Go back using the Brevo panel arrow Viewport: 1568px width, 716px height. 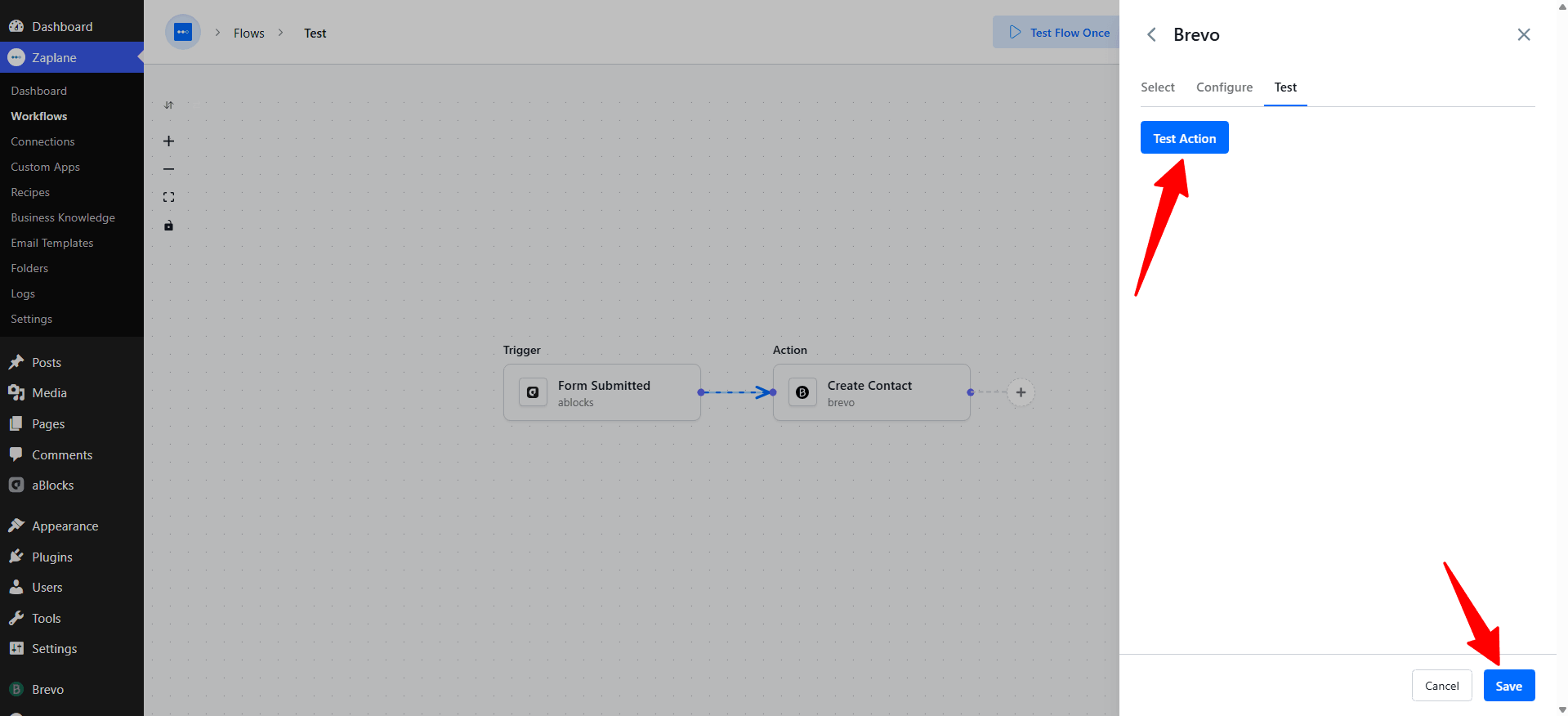[1151, 34]
